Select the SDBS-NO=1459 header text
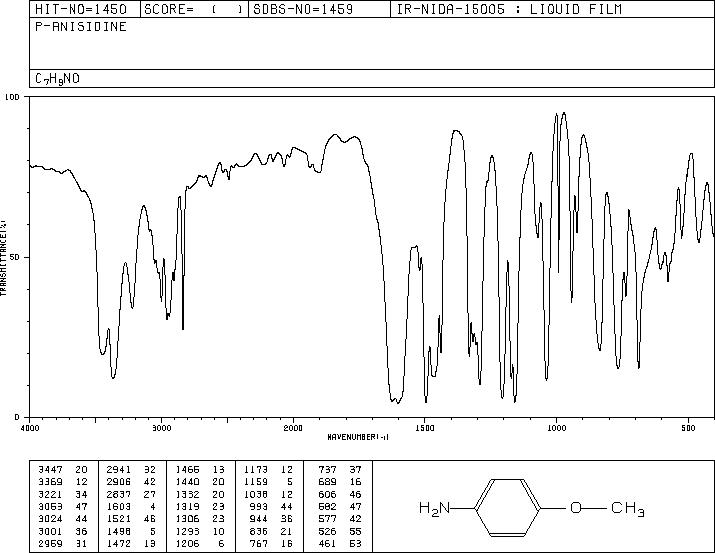 pyautogui.click(x=303, y=9)
